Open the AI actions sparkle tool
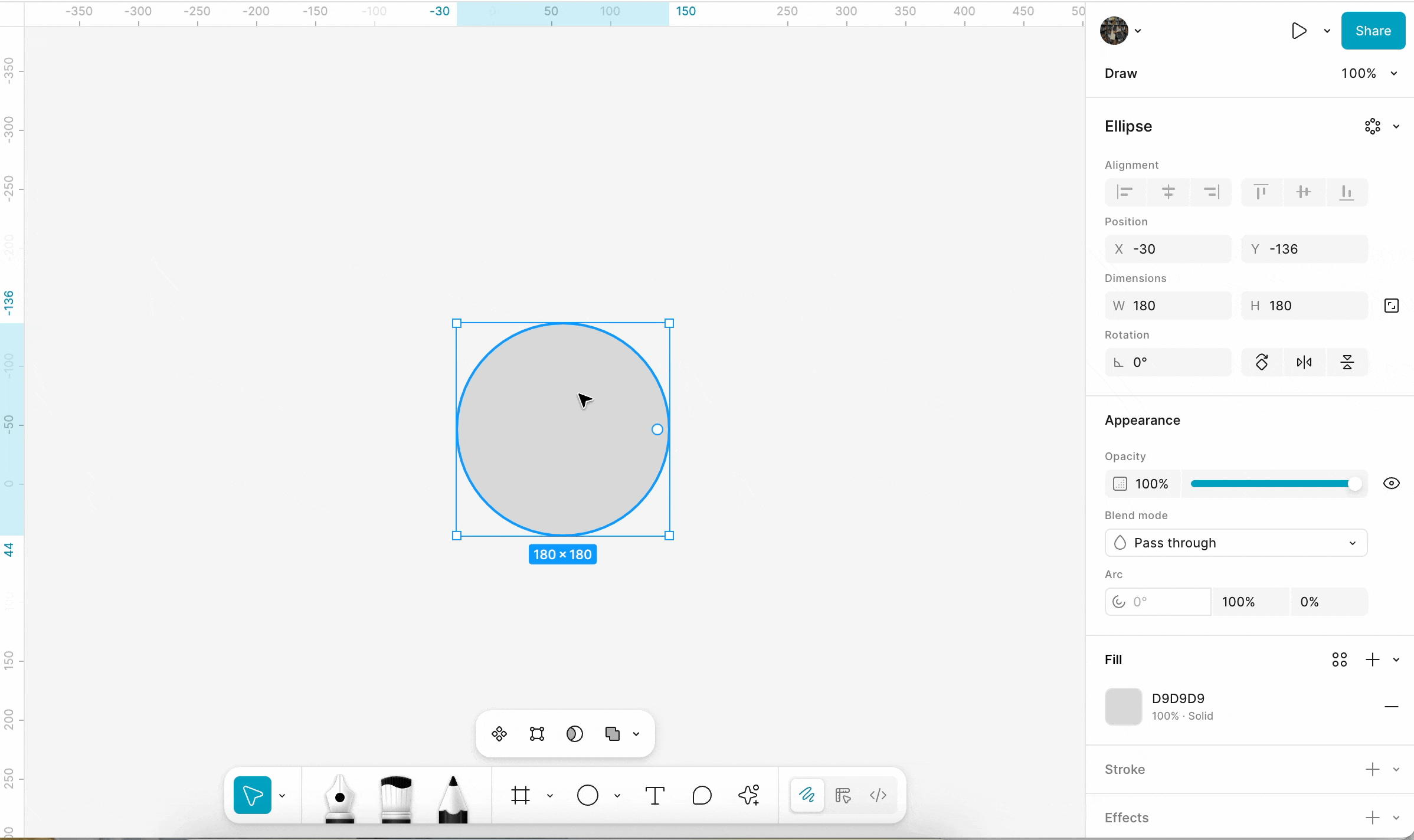 coord(749,795)
